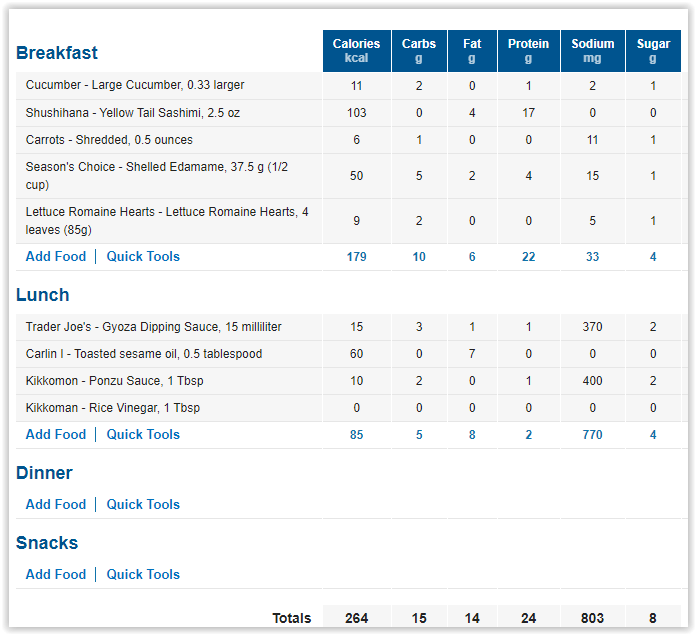The width and height of the screenshot is (696, 635).
Task: Click the Sodium mg column header
Action: (x=593, y=51)
